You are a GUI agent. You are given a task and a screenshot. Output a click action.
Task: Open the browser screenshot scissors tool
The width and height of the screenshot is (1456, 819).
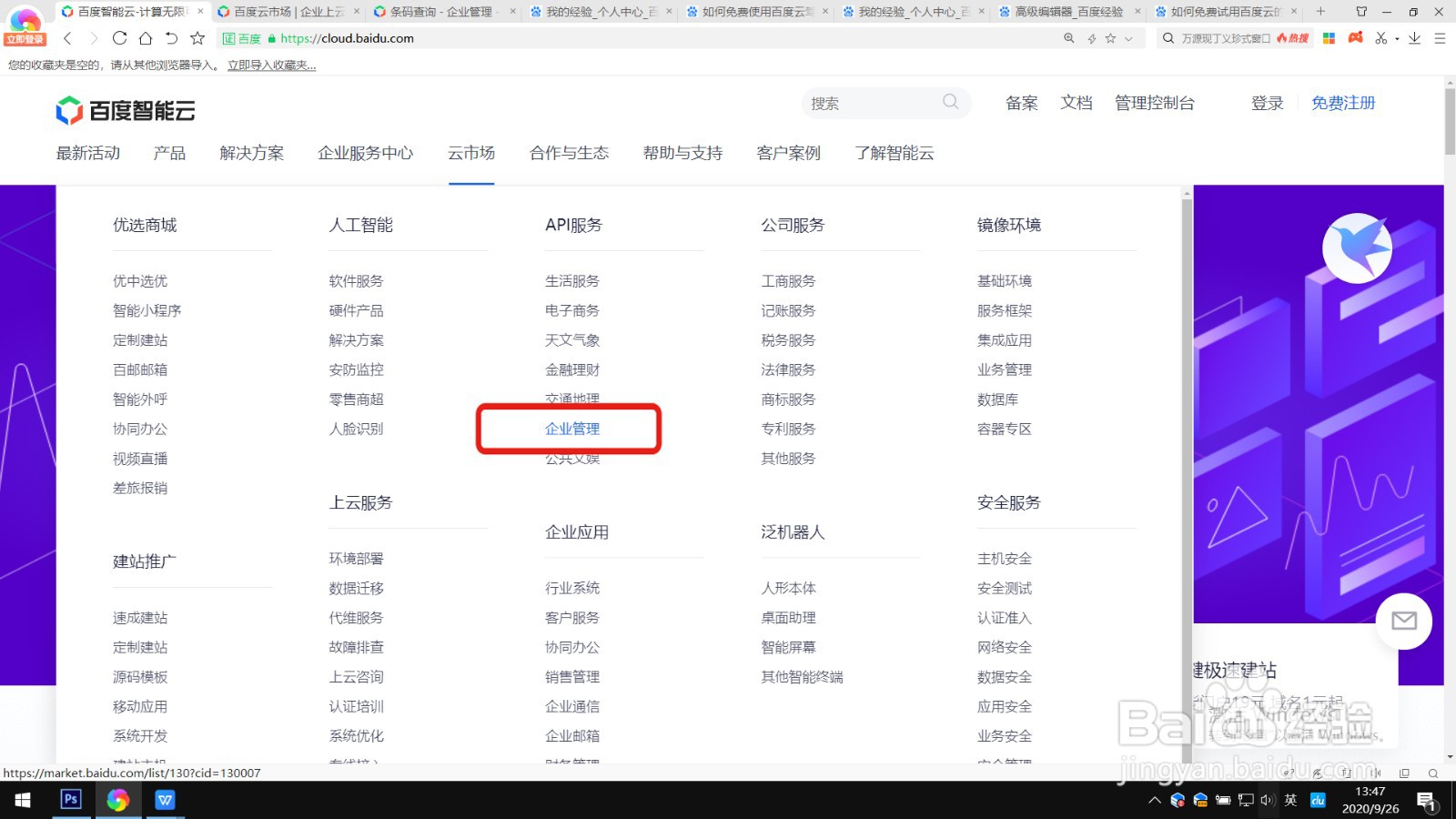1380,38
